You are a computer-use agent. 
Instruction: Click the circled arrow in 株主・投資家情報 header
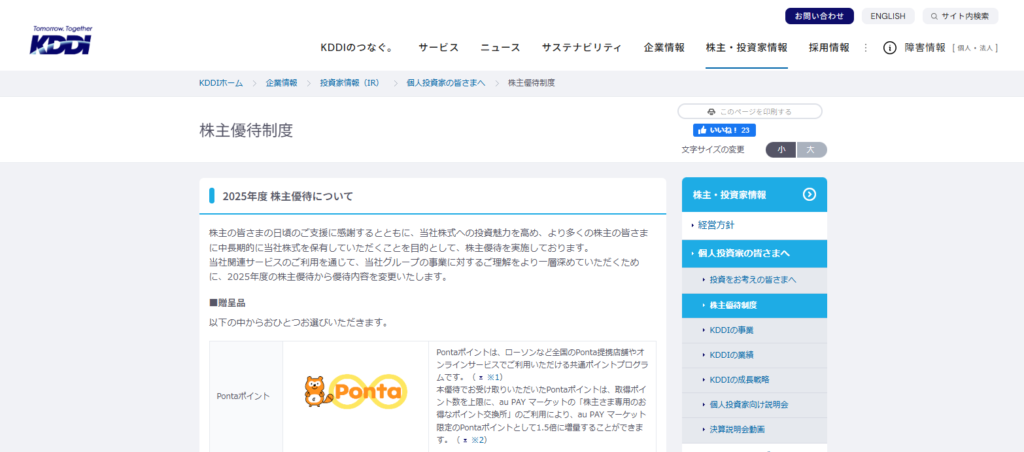pyautogui.click(x=809, y=194)
